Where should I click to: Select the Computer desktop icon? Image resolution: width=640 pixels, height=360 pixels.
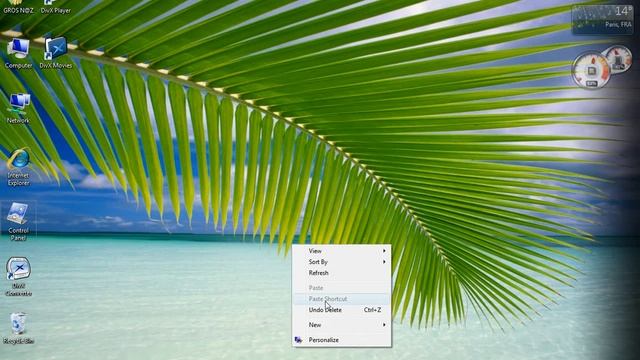coord(18,53)
